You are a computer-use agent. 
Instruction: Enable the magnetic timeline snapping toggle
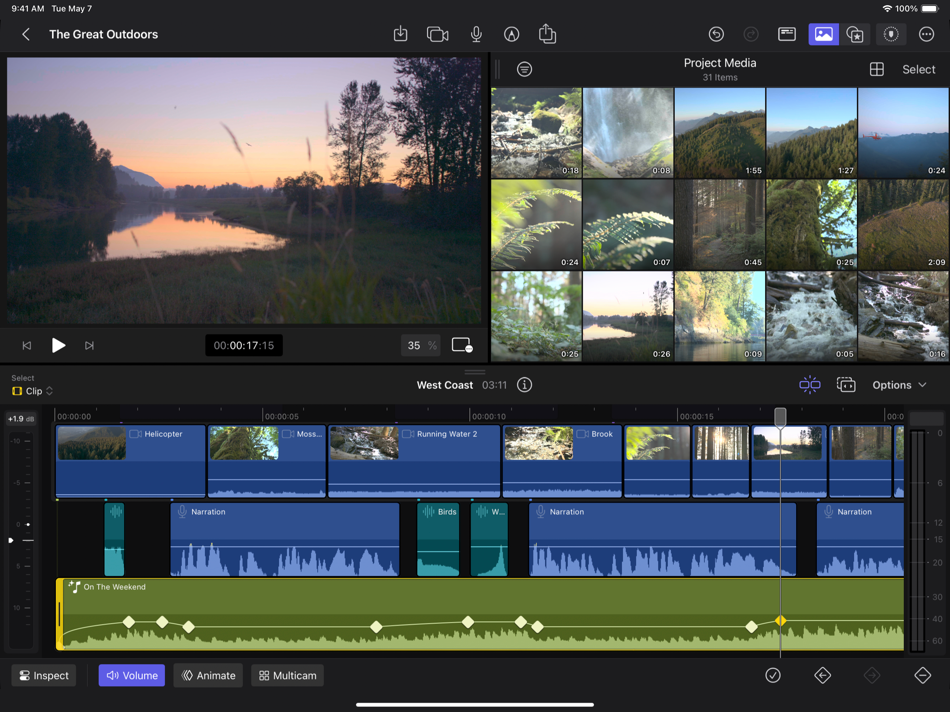click(x=810, y=384)
